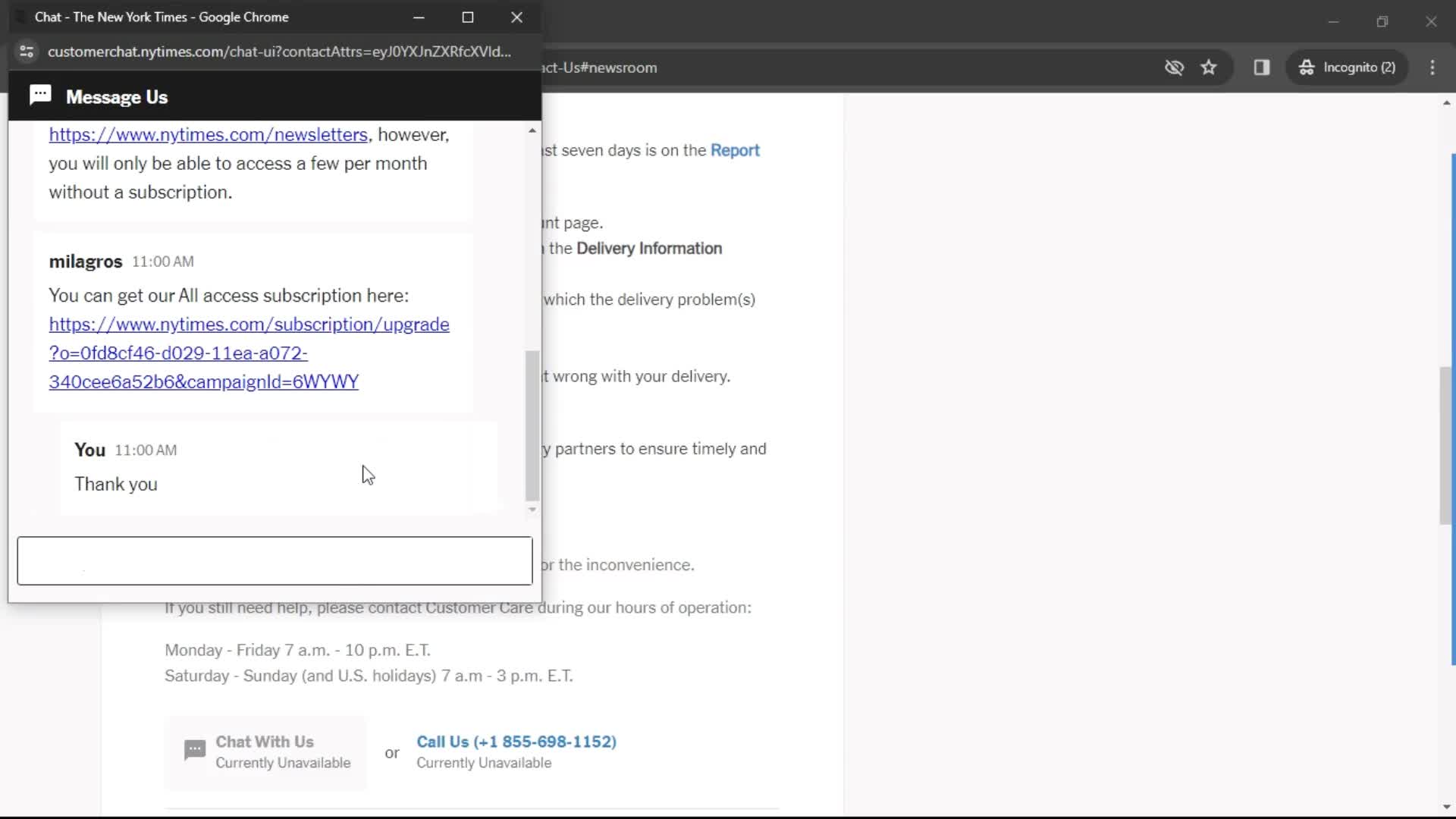Click the milagros sender name

pos(86,262)
